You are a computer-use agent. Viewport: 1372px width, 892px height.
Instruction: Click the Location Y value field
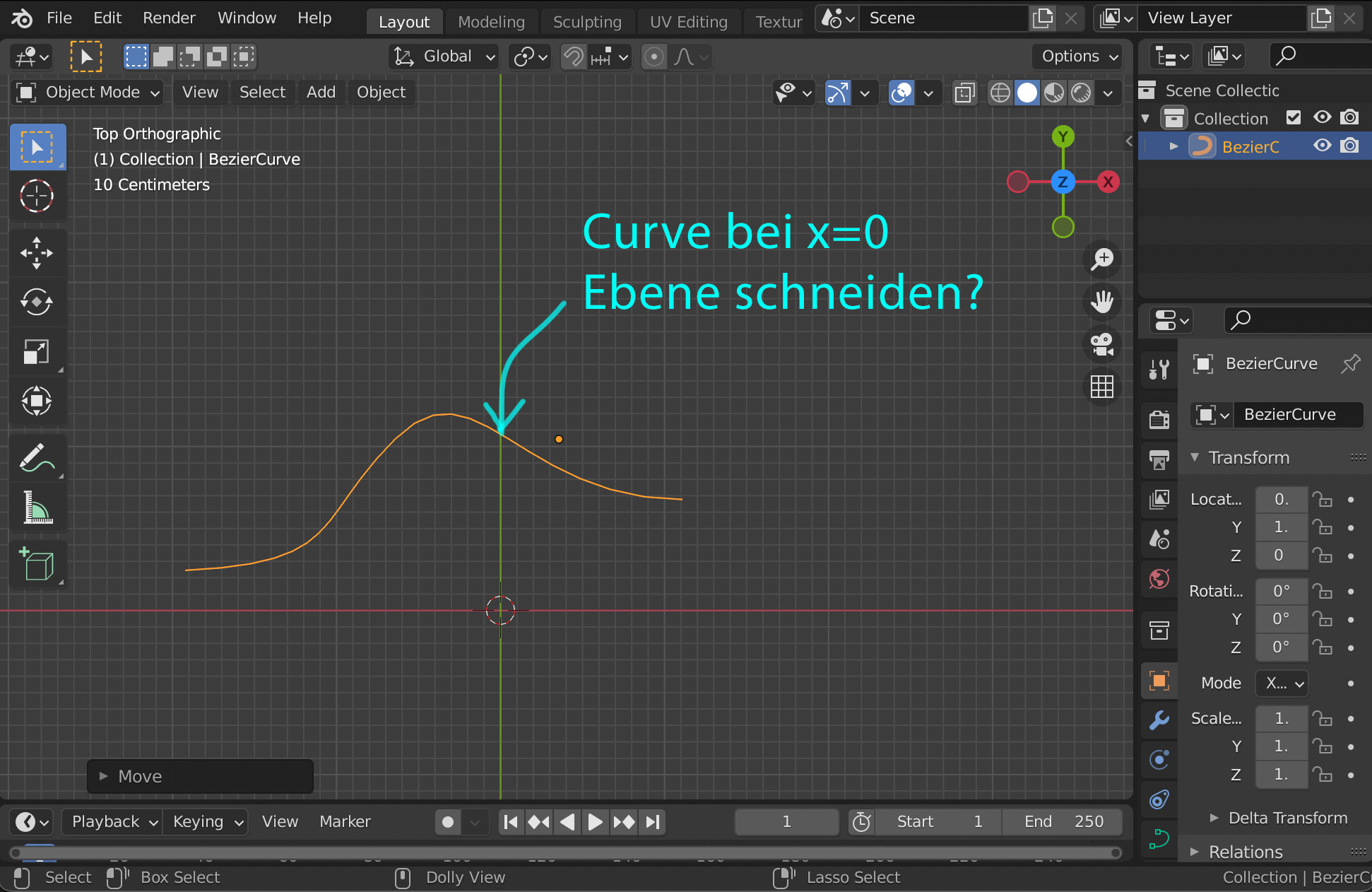(1280, 527)
